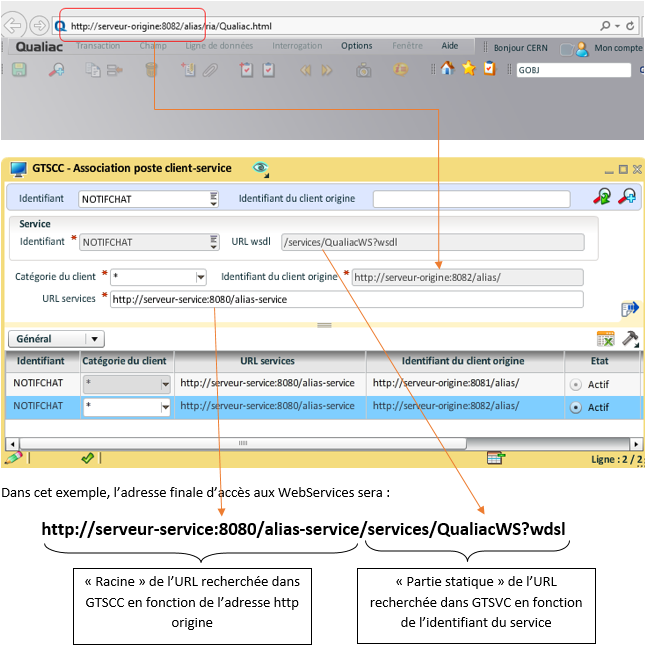Click the yellow star favorites icon
This screenshot has width=645, height=648.
tap(468, 69)
